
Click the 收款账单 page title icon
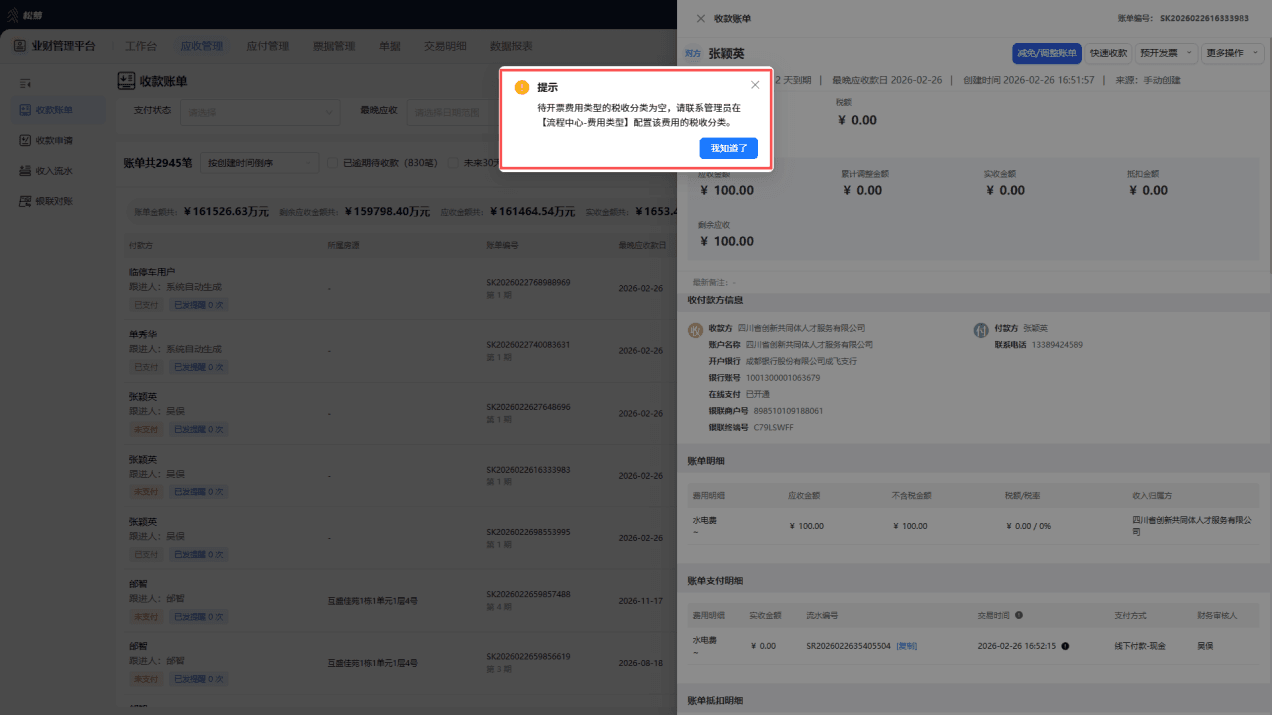tap(126, 81)
